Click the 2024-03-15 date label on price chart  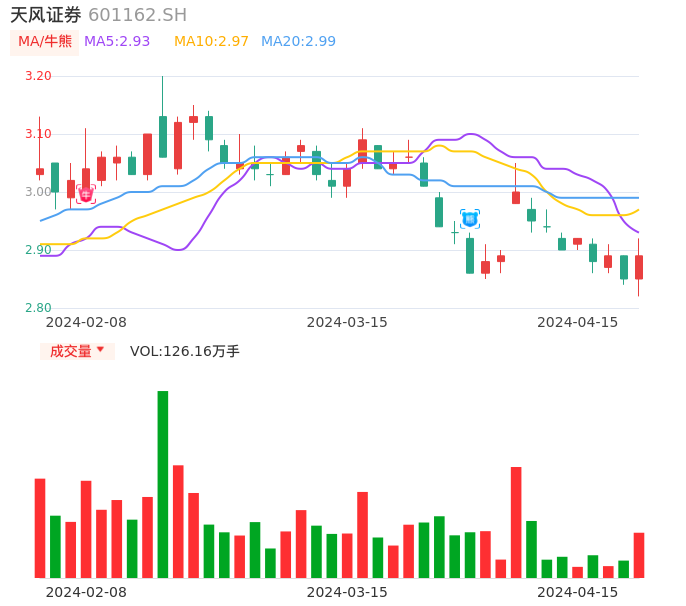[347, 322]
